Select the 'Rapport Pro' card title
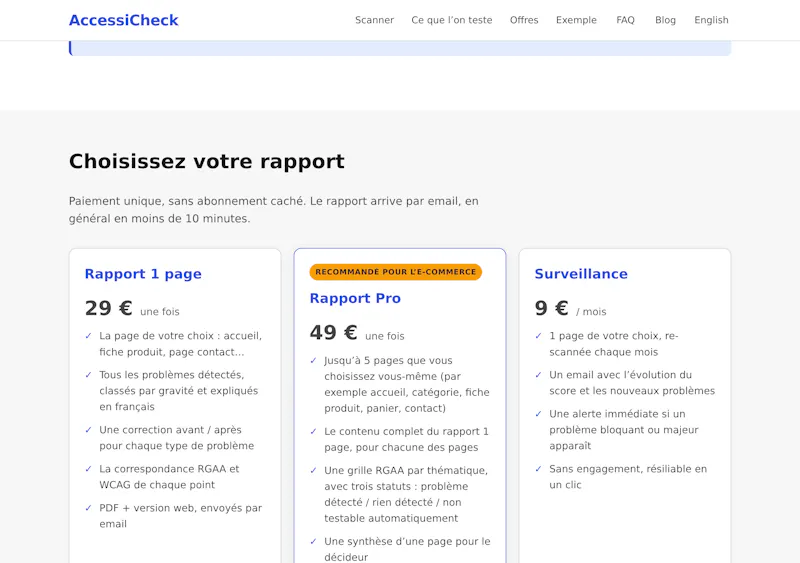This screenshot has width=800, height=563. tap(355, 298)
